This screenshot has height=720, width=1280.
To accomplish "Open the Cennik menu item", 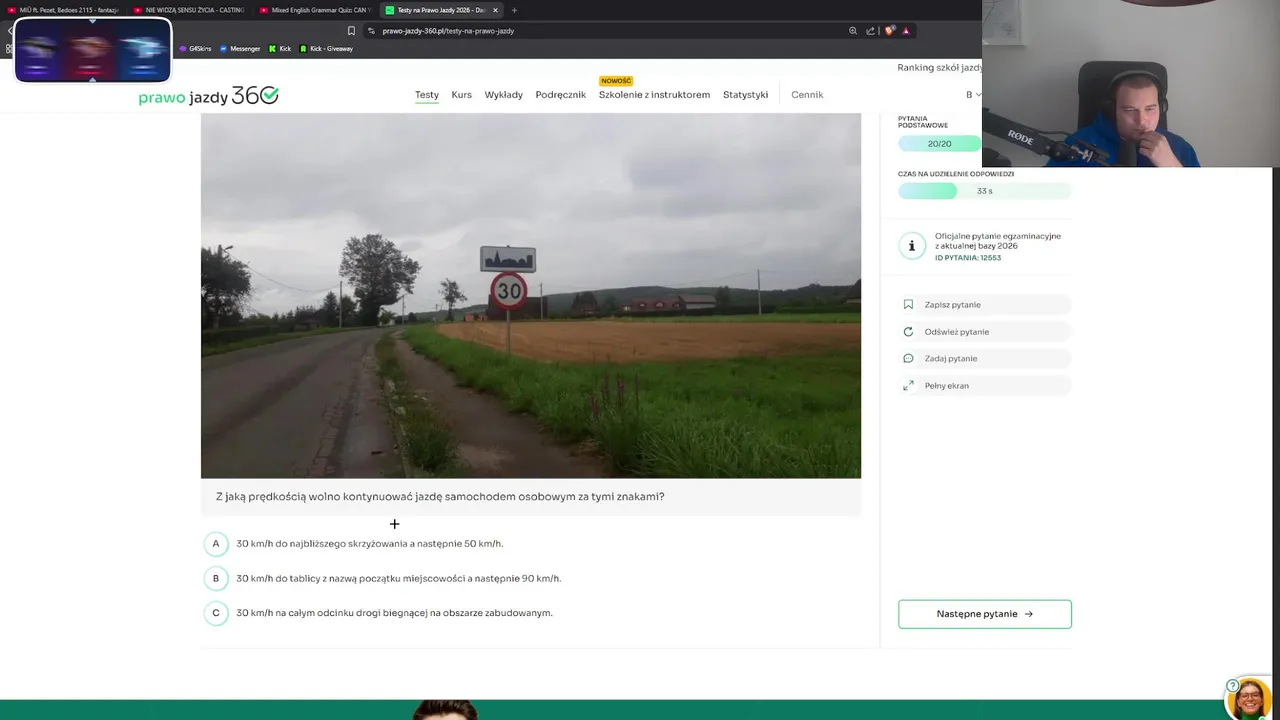I will tap(807, 95).
